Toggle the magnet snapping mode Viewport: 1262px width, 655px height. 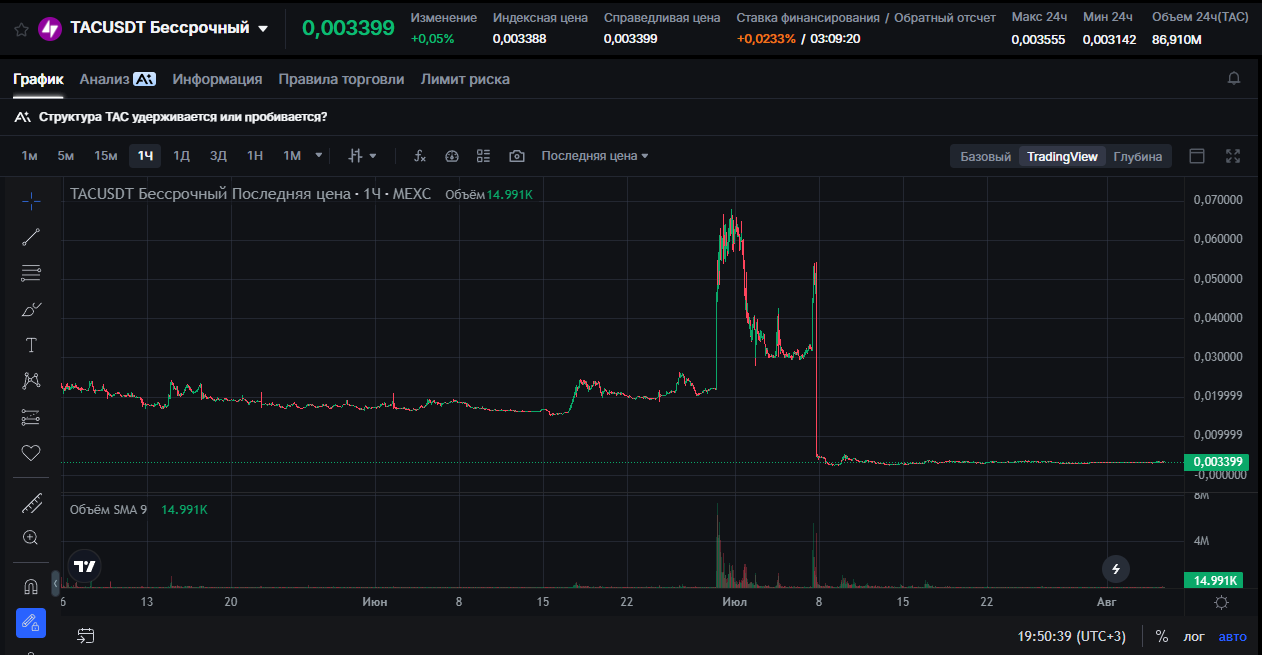(31, 587)
